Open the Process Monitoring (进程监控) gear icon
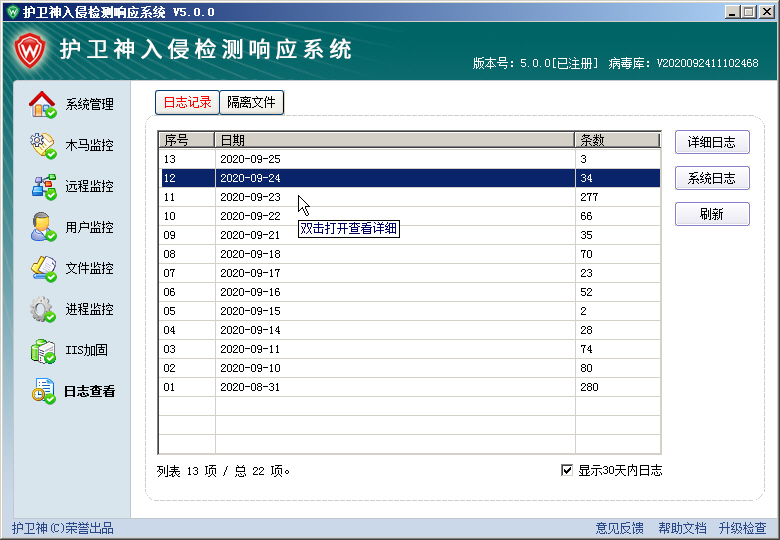Viewport: 780px width, 540px height. [42, 309]
